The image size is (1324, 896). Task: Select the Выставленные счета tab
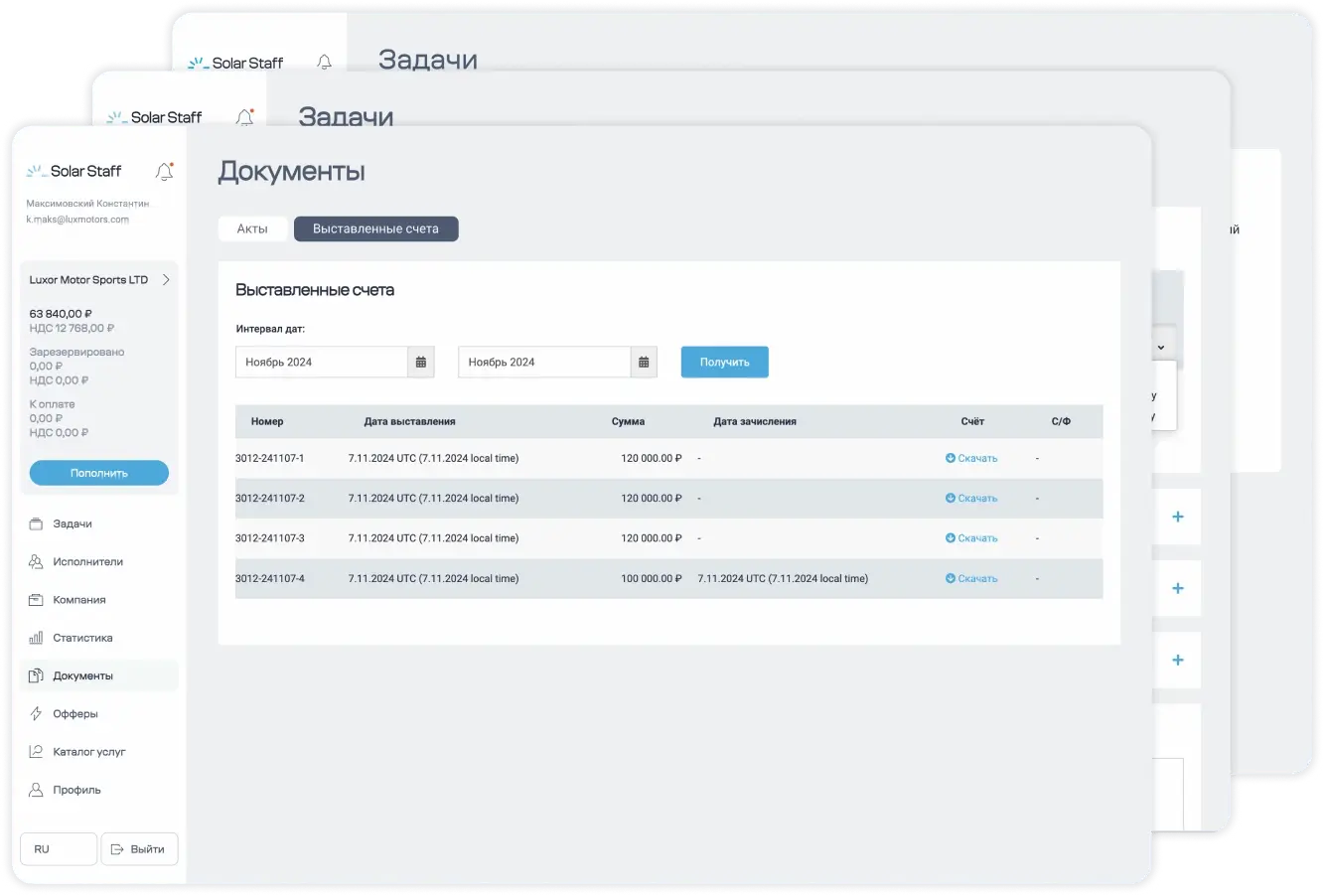pyautogui.click(x=375, y=229)
